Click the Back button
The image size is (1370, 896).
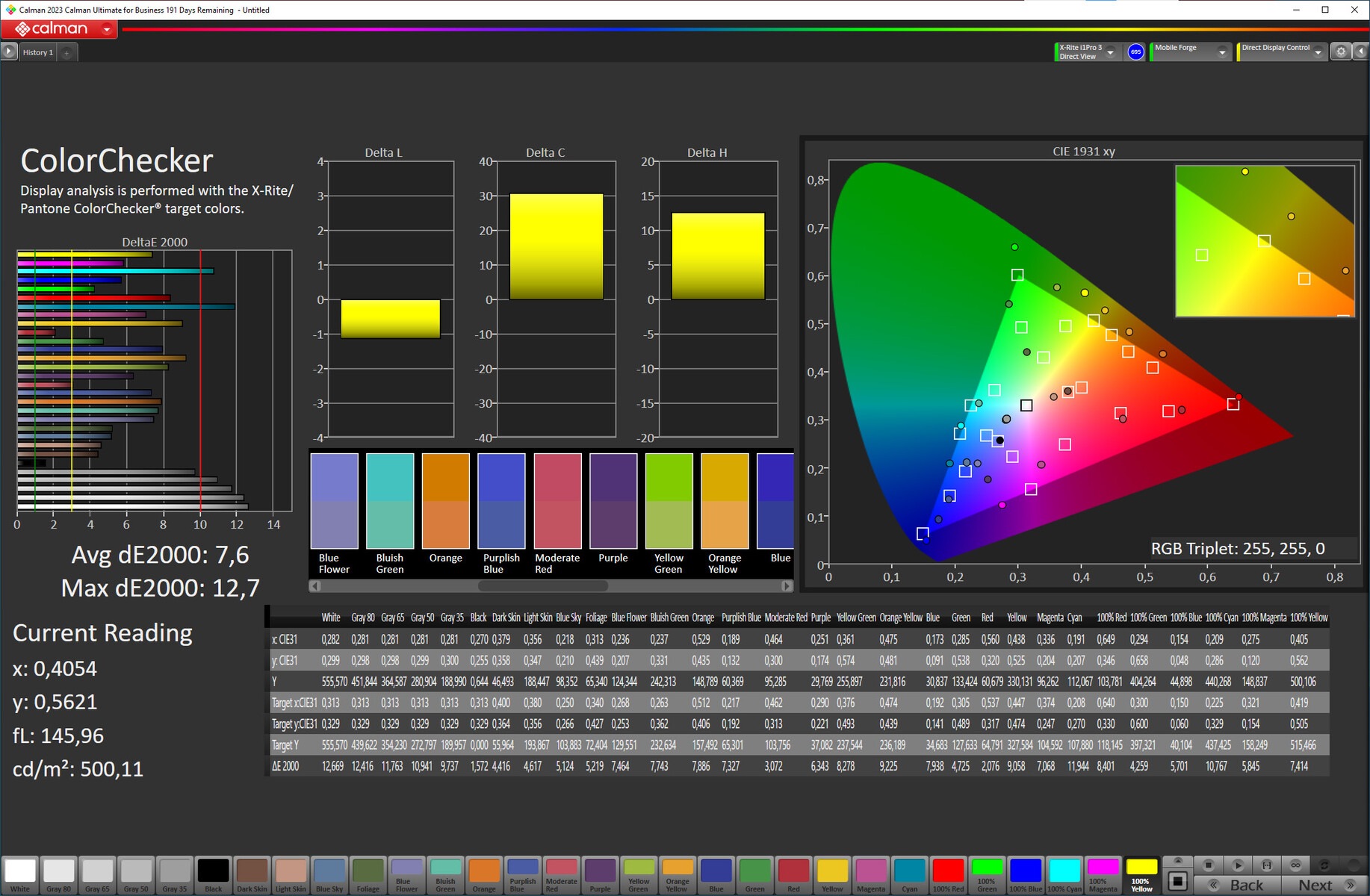click(x=1237, y=885)
